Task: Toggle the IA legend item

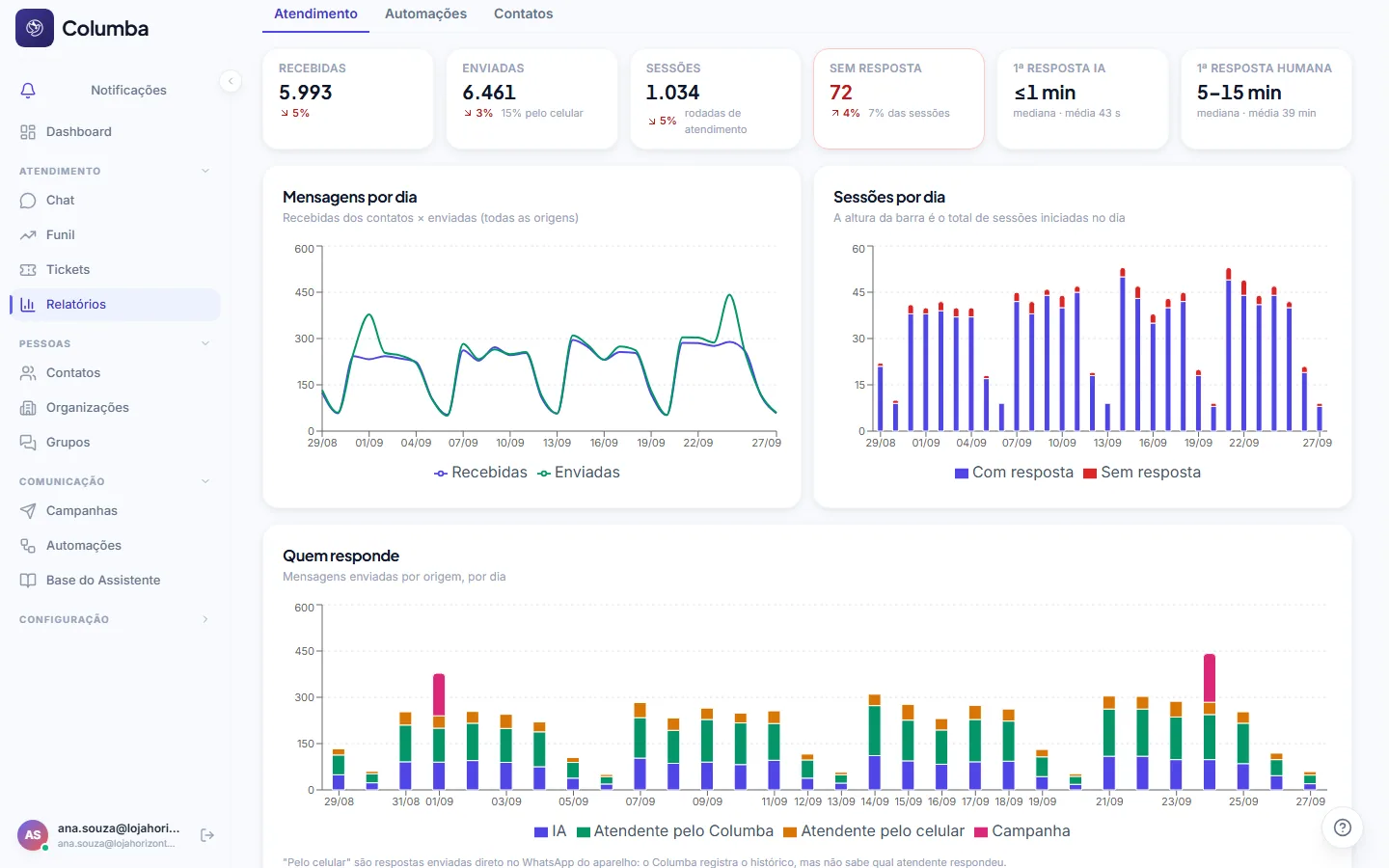Action: tap(551, 831)
